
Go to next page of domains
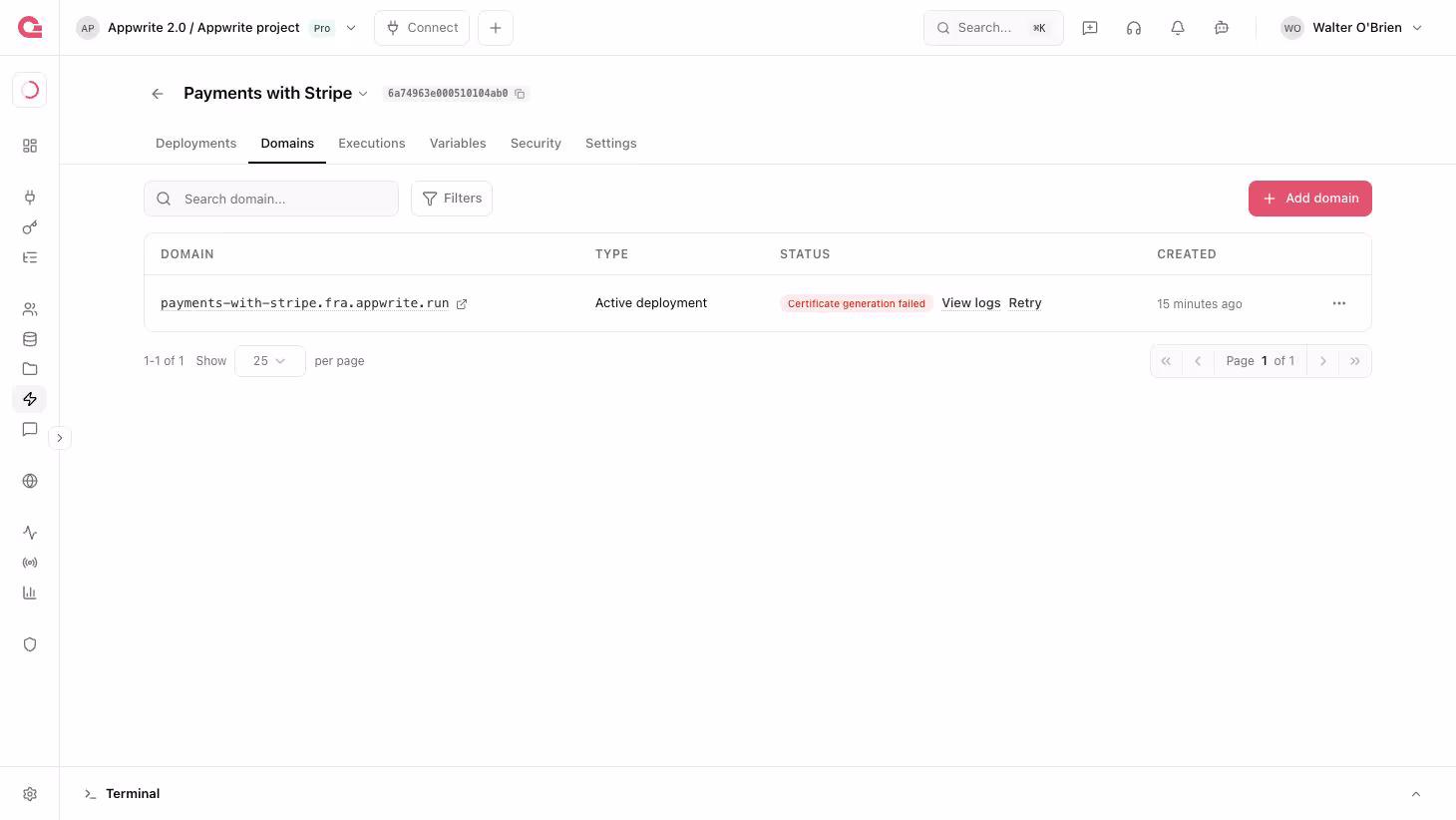coord(1323,361)
